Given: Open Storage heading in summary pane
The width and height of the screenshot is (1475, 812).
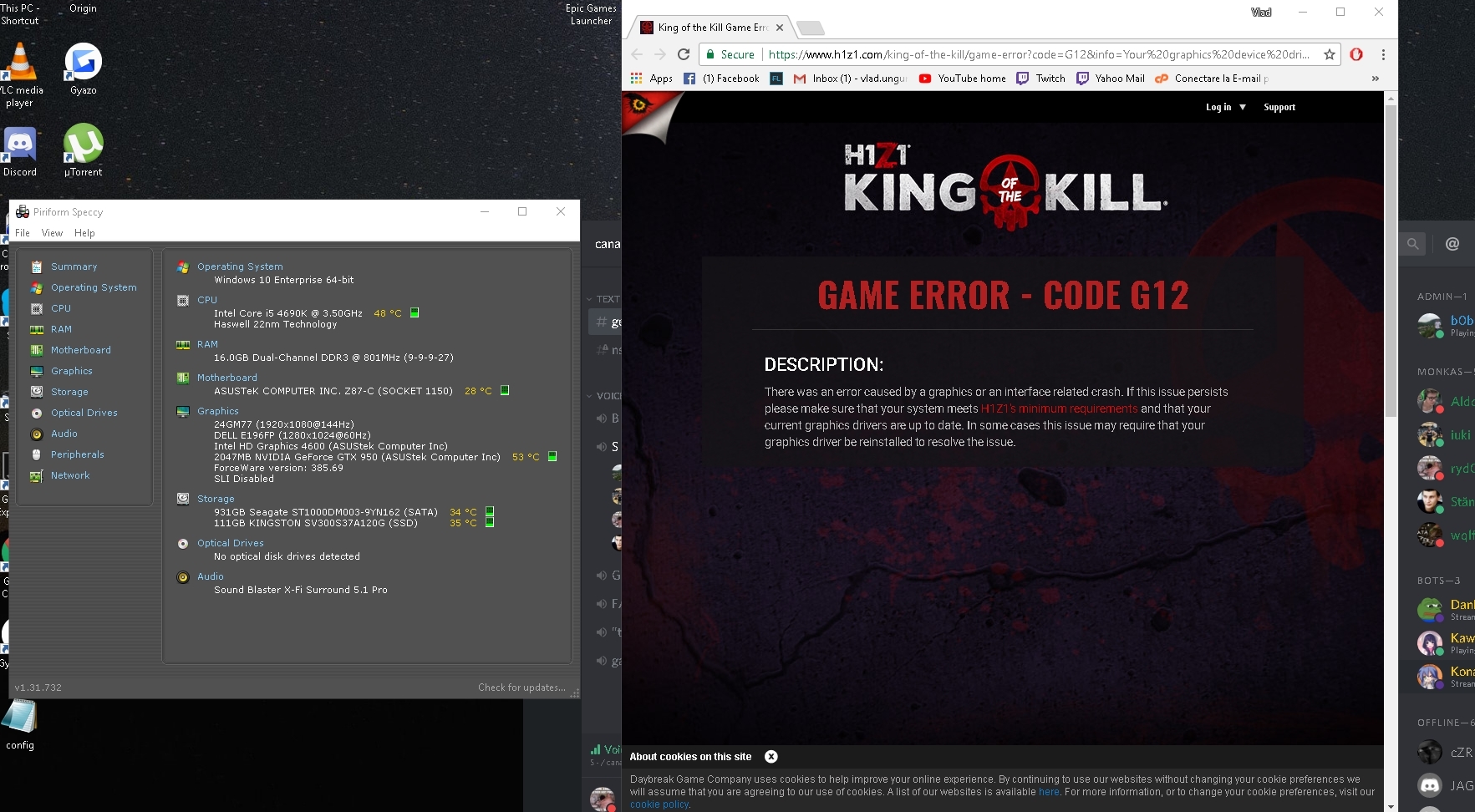Looking at the screenshot, I should click(x=216, y=499).
